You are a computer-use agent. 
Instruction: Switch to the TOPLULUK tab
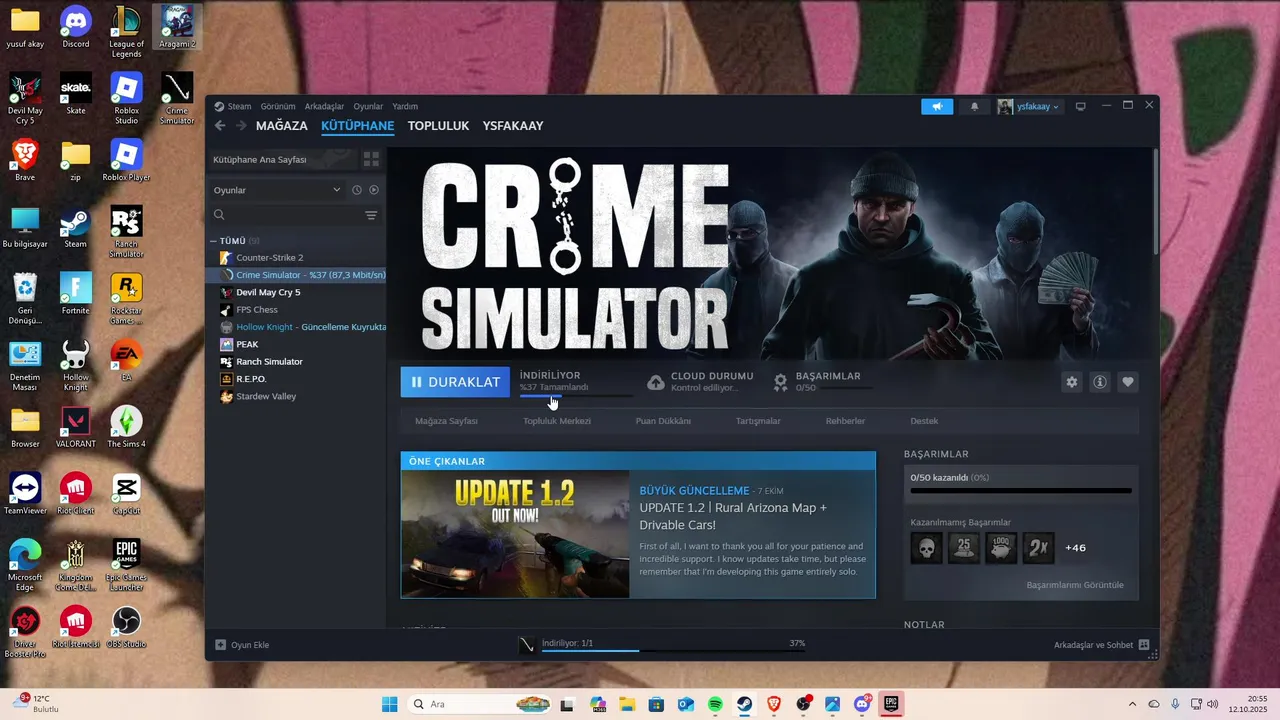click(x=438, y=126)
